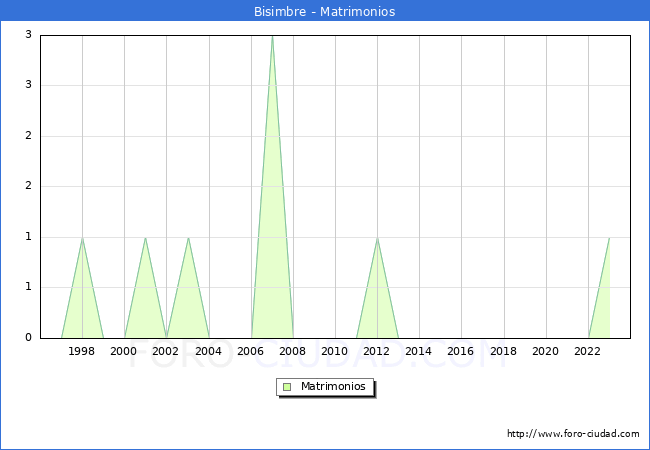This screenshot has height=450, width=650.
Task: Click the 1998 x-axis label
Action: click(82, 351)
